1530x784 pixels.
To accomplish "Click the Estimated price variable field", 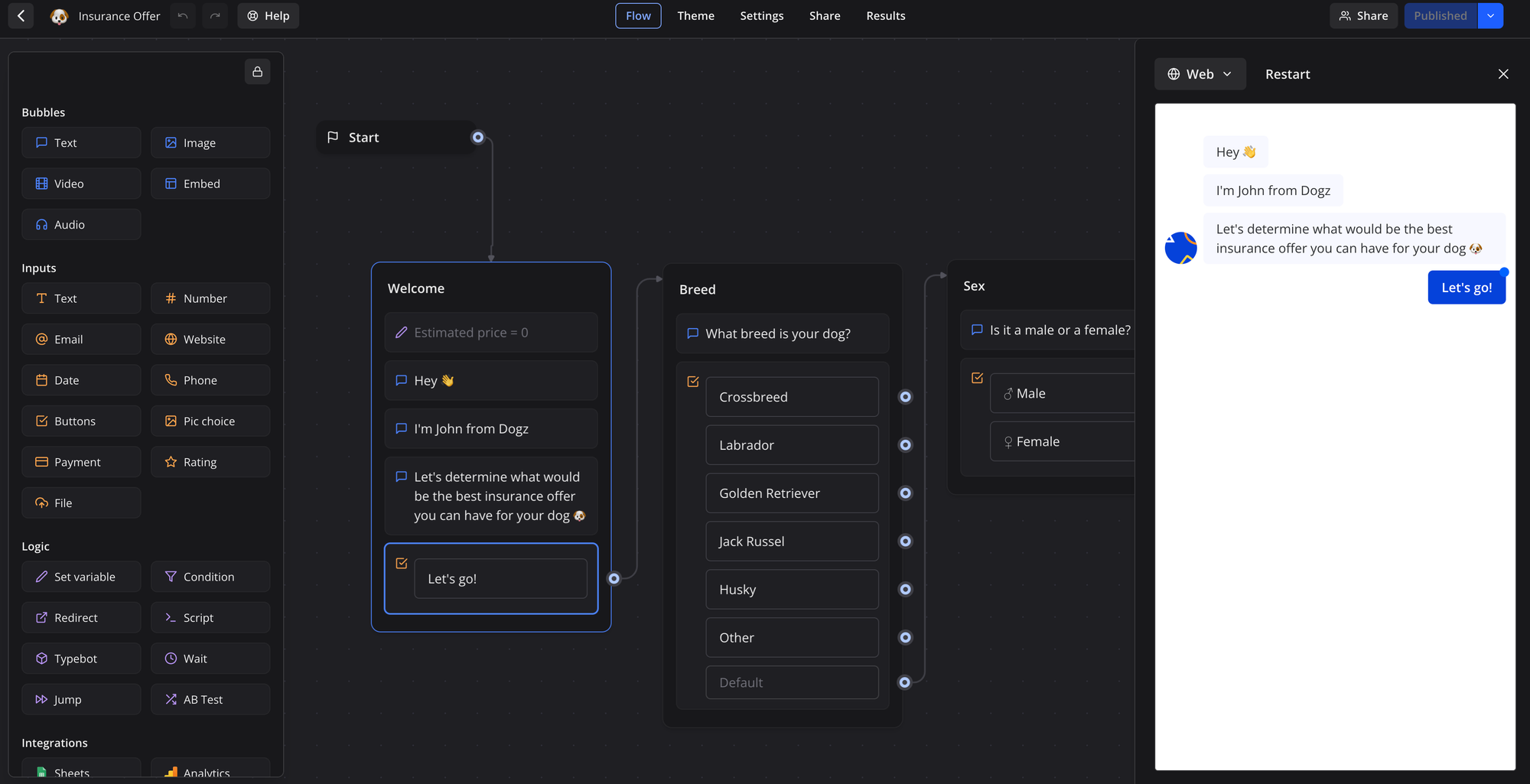I will 490,332.
